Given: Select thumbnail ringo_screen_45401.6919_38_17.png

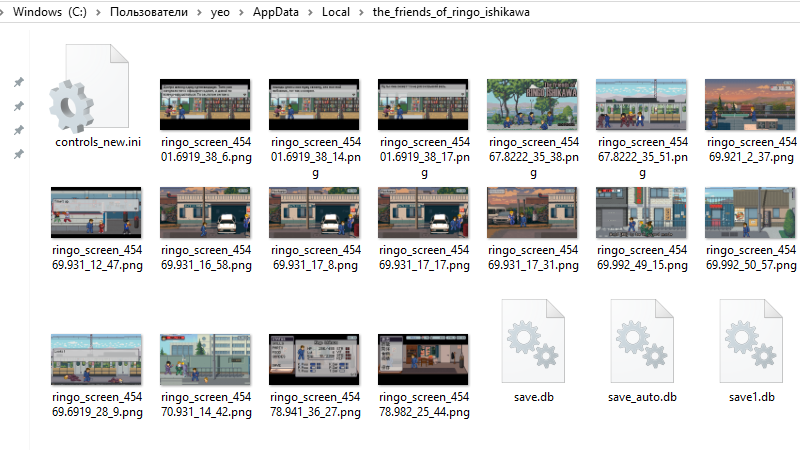Looking at the screenshot, I should 423,105.
